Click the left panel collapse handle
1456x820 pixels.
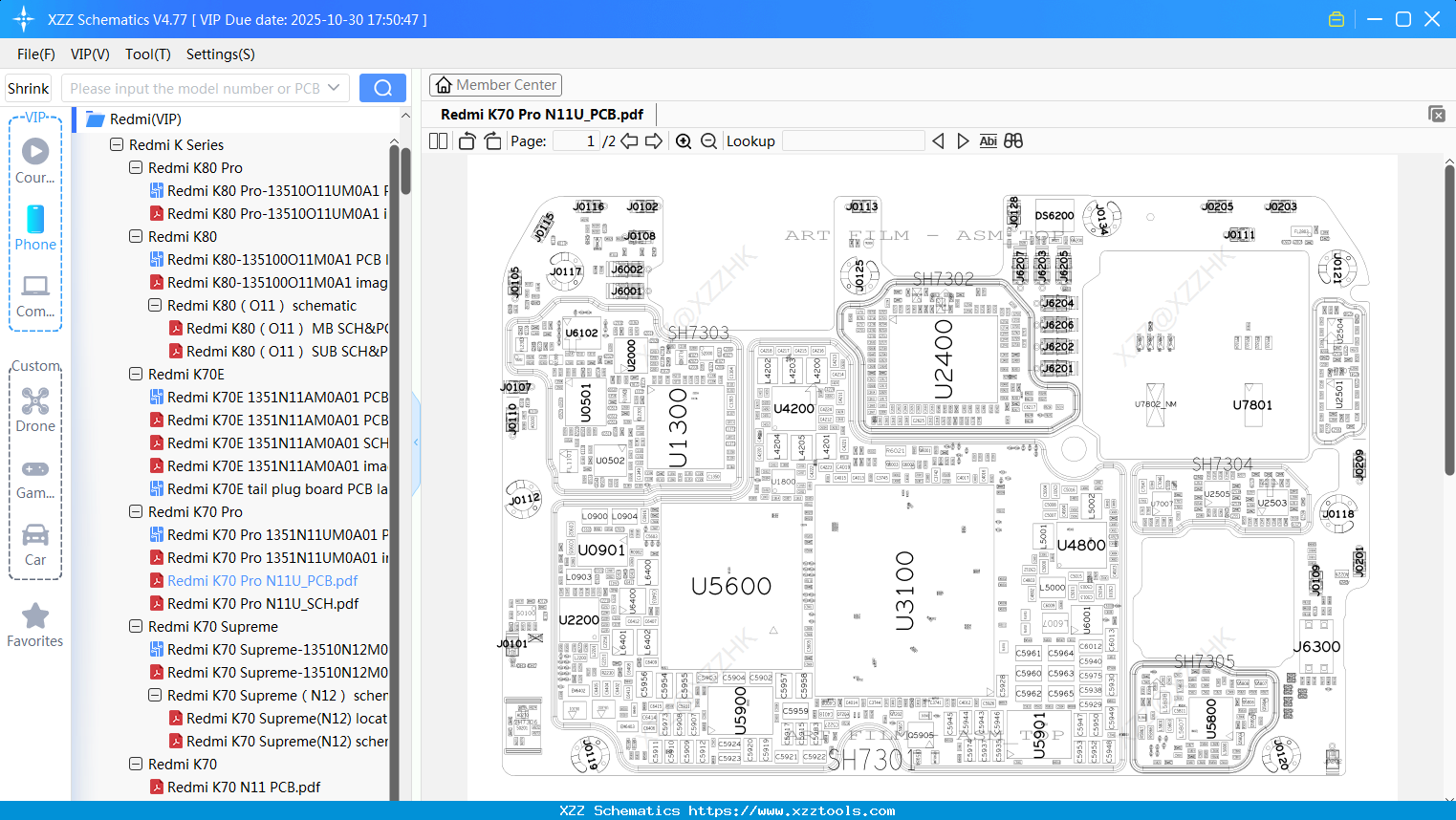click(417, 442)
